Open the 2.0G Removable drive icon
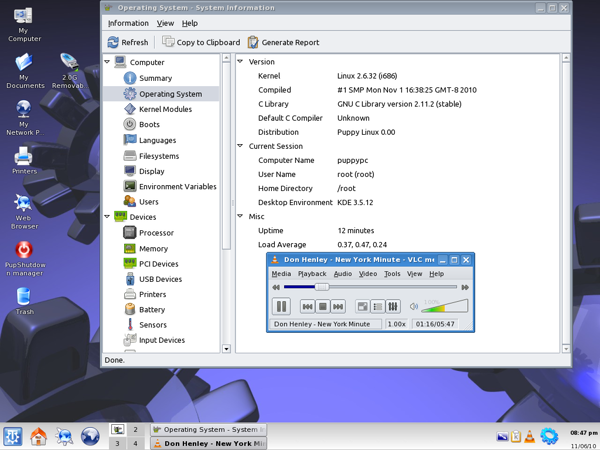The width and height of the screenshot is (600, 450). tap(69, 62)
